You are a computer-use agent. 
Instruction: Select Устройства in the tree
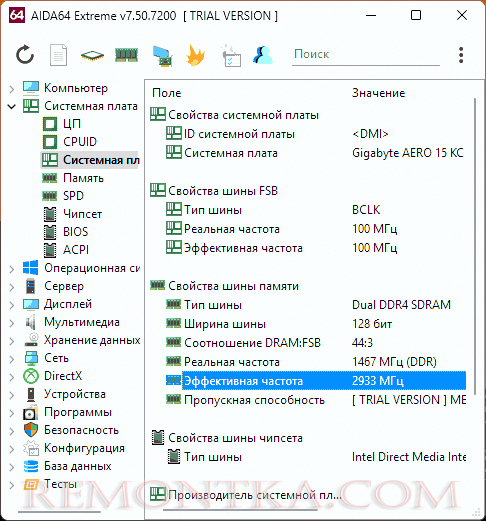coord(75,394)
